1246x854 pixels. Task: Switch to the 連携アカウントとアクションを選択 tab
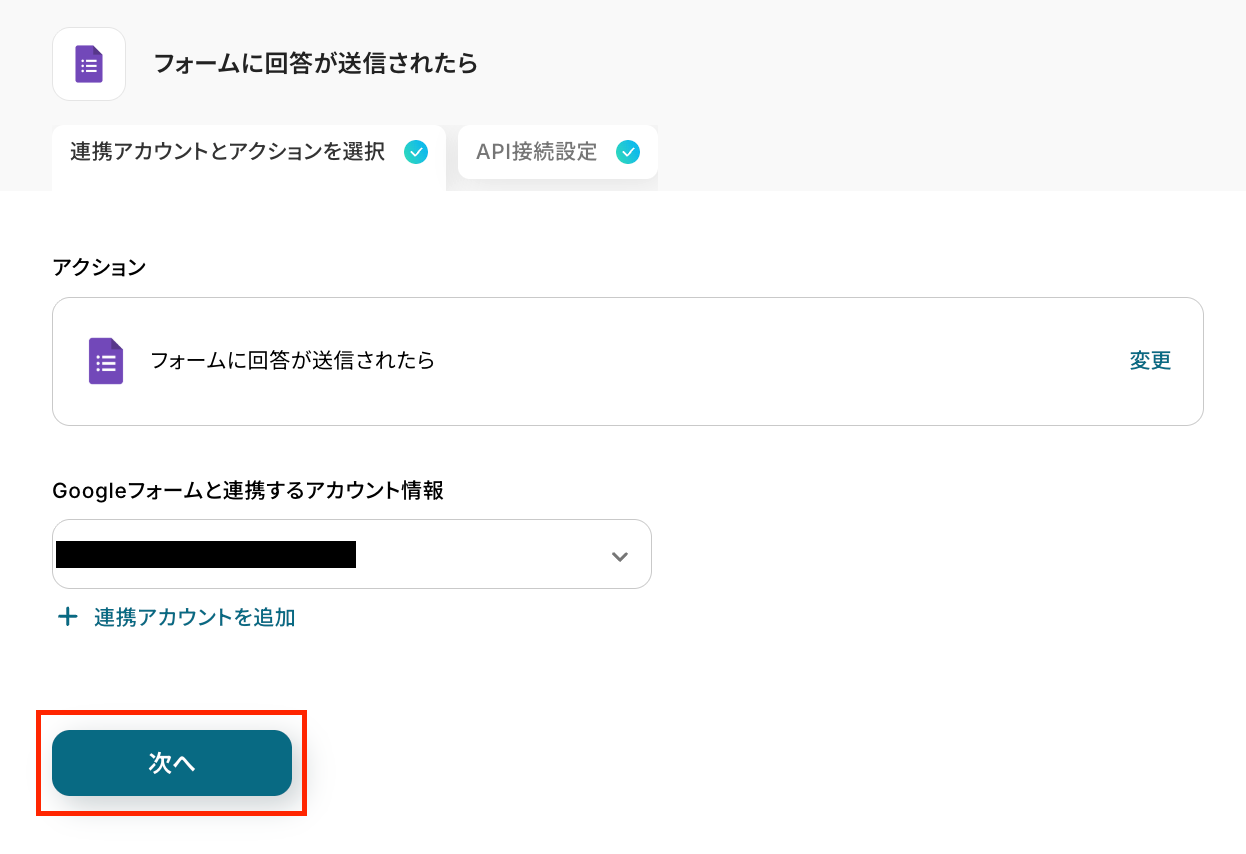(x=228, y=152)
